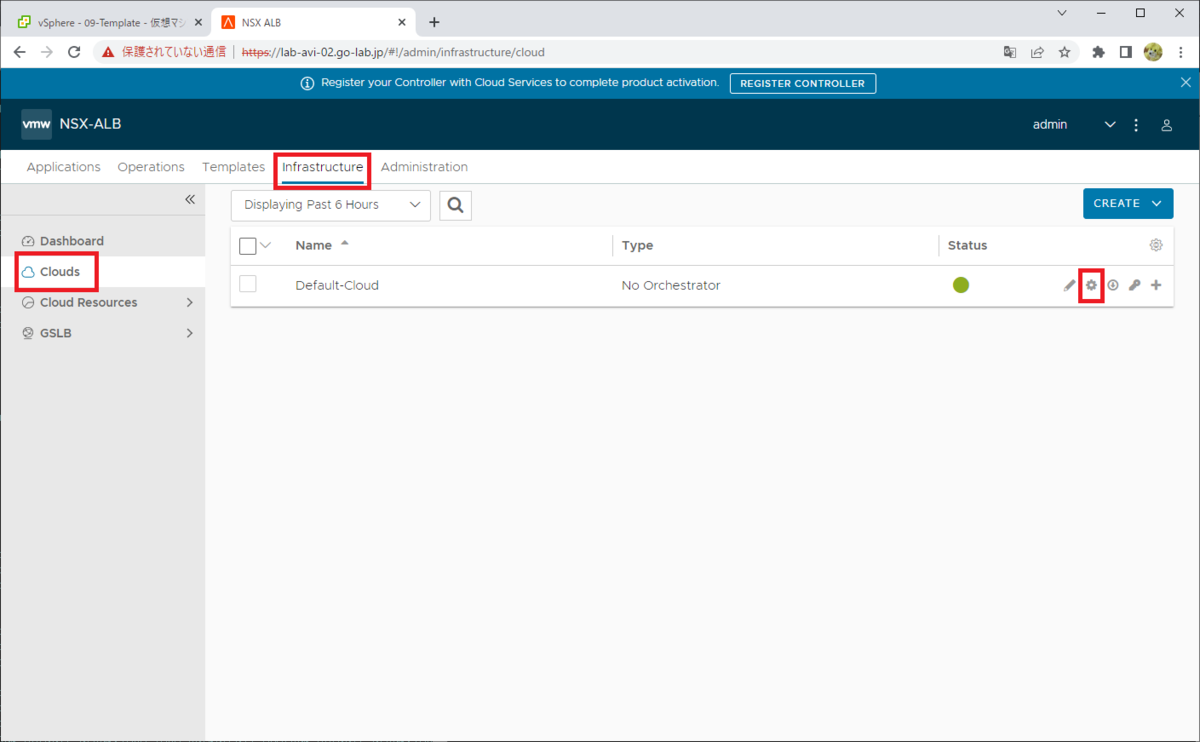Edit Default-Cloud with the pencil icon
This screenshot has height=742, width=1200.
pyautogui.click(x=1070, y=285)
